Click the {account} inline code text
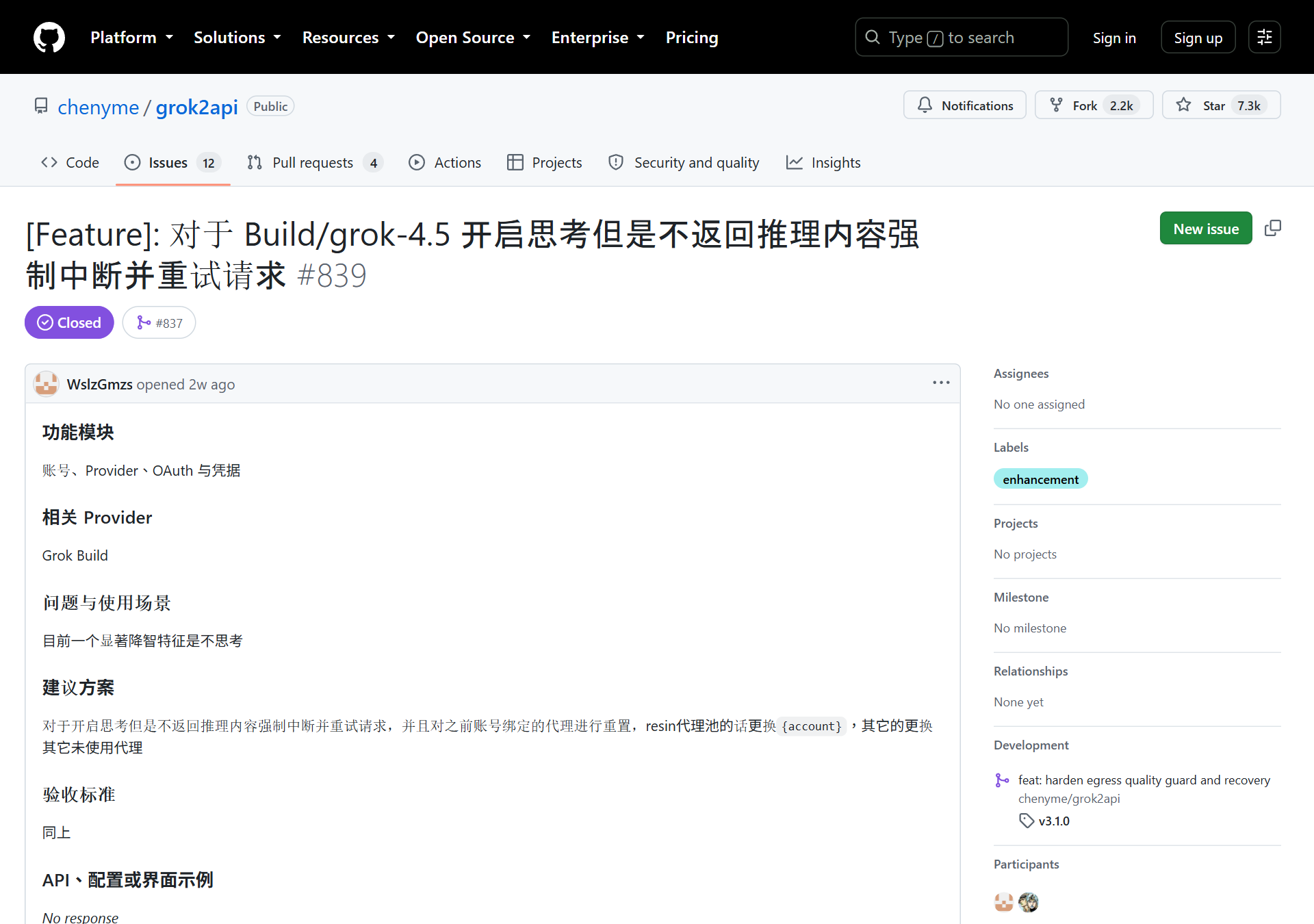The width and height of the screenshot is (1314, 924). pyautogui.click(x=812, y=726)
